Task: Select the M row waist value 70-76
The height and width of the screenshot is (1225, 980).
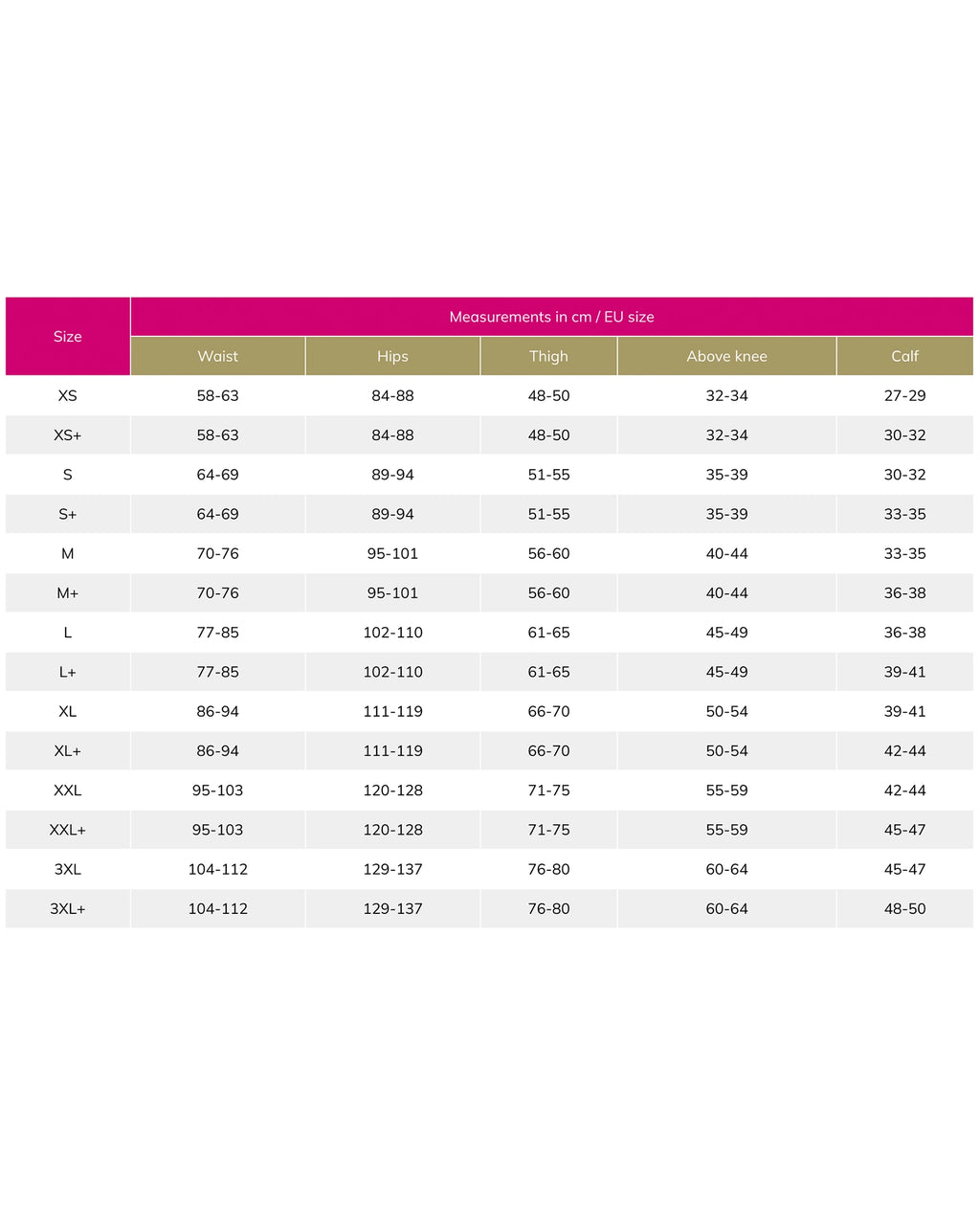Action: pos(218,553)
